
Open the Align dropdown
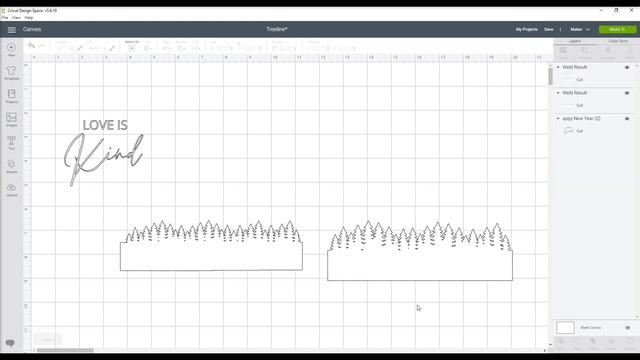click(x=167, y=47)
